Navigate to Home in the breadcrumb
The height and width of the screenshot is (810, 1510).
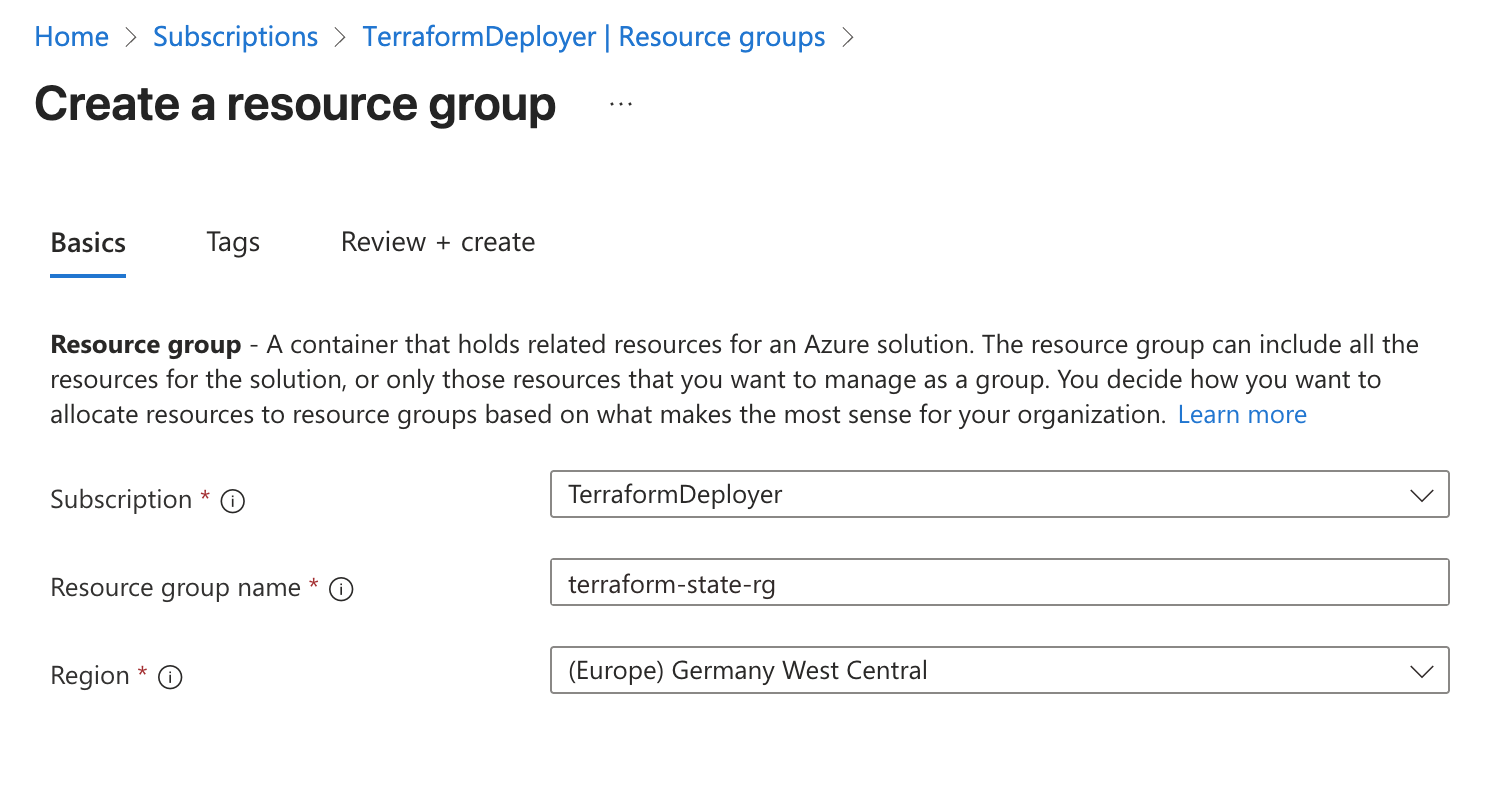(x=71, y=37)
